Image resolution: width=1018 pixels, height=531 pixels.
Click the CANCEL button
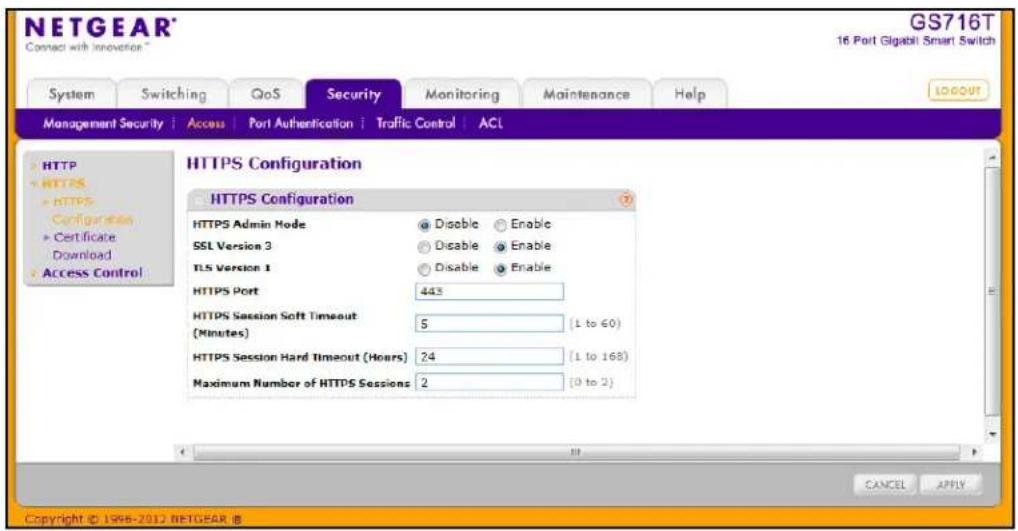(x=885, y=485)
